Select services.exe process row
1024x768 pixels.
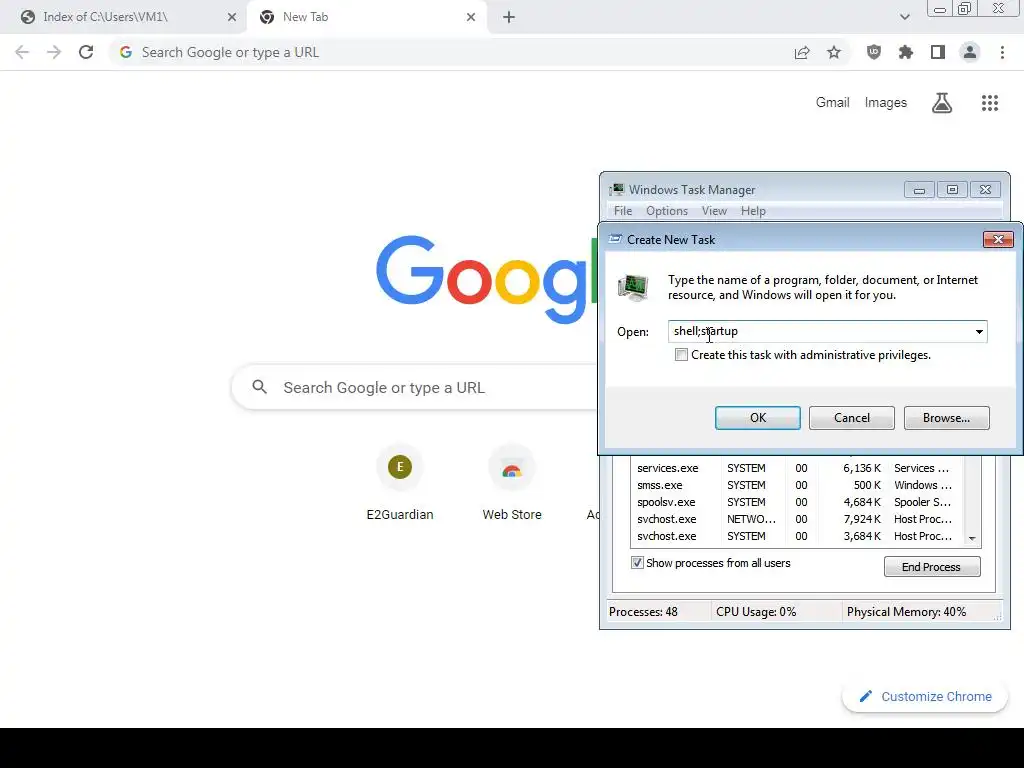pyautogui.click(x=797, y=468)
